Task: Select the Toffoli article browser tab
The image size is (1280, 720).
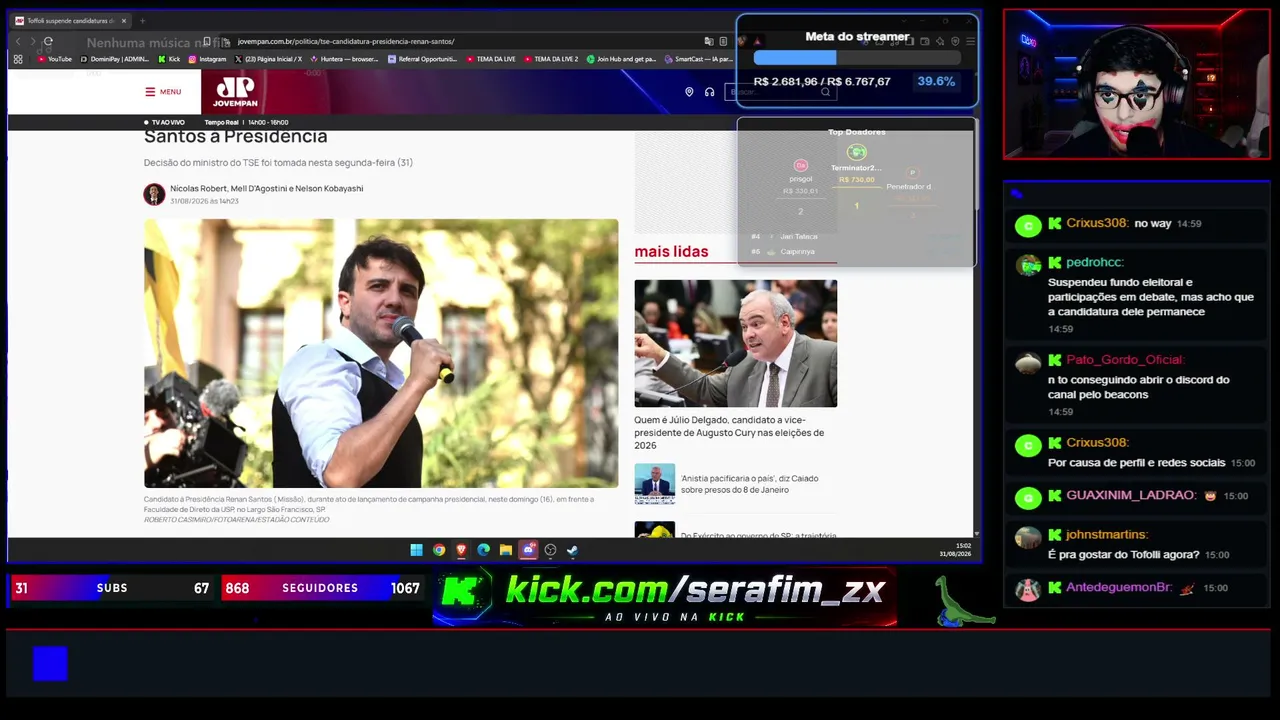Action: pos(70,21)
